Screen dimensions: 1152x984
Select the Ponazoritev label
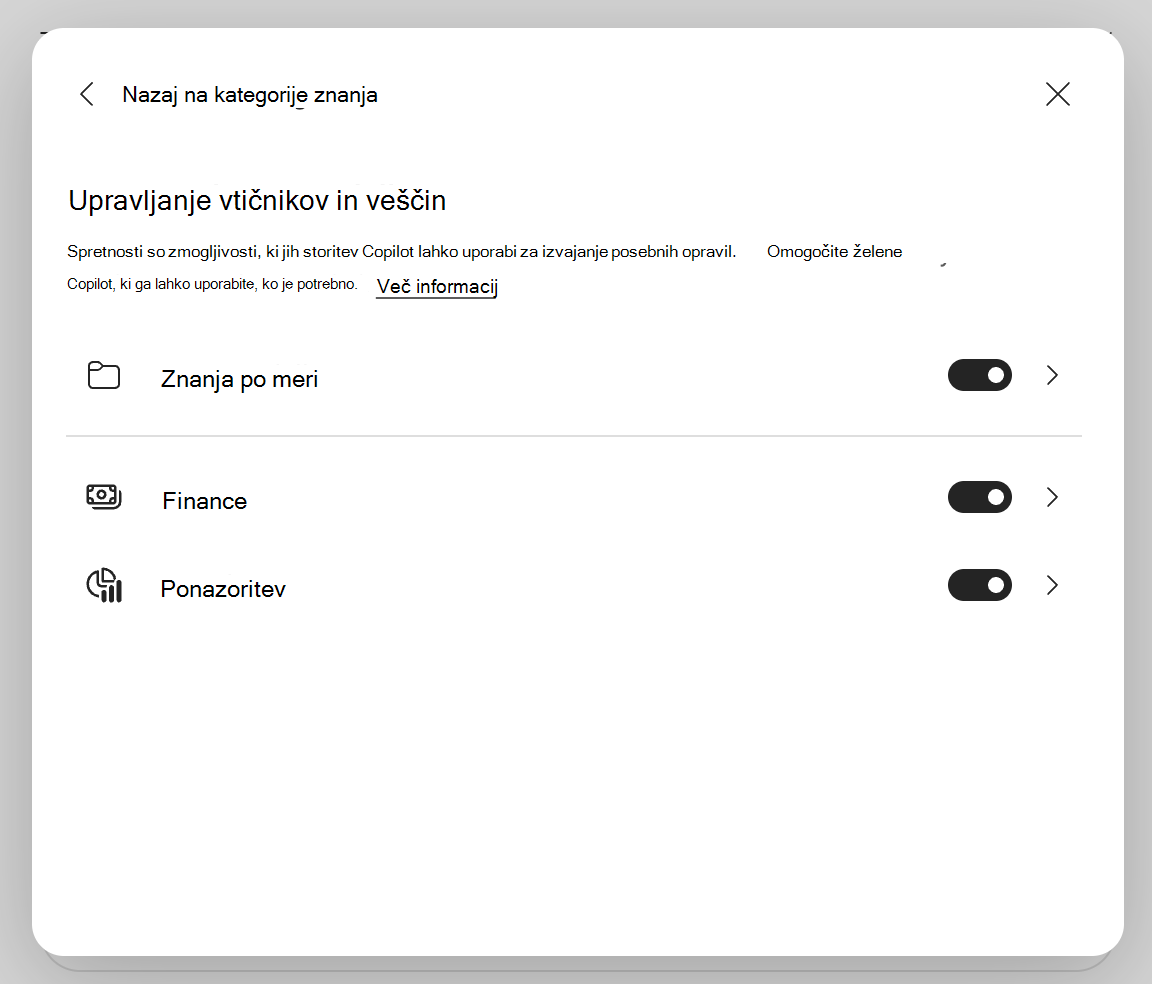pos(223,589)
